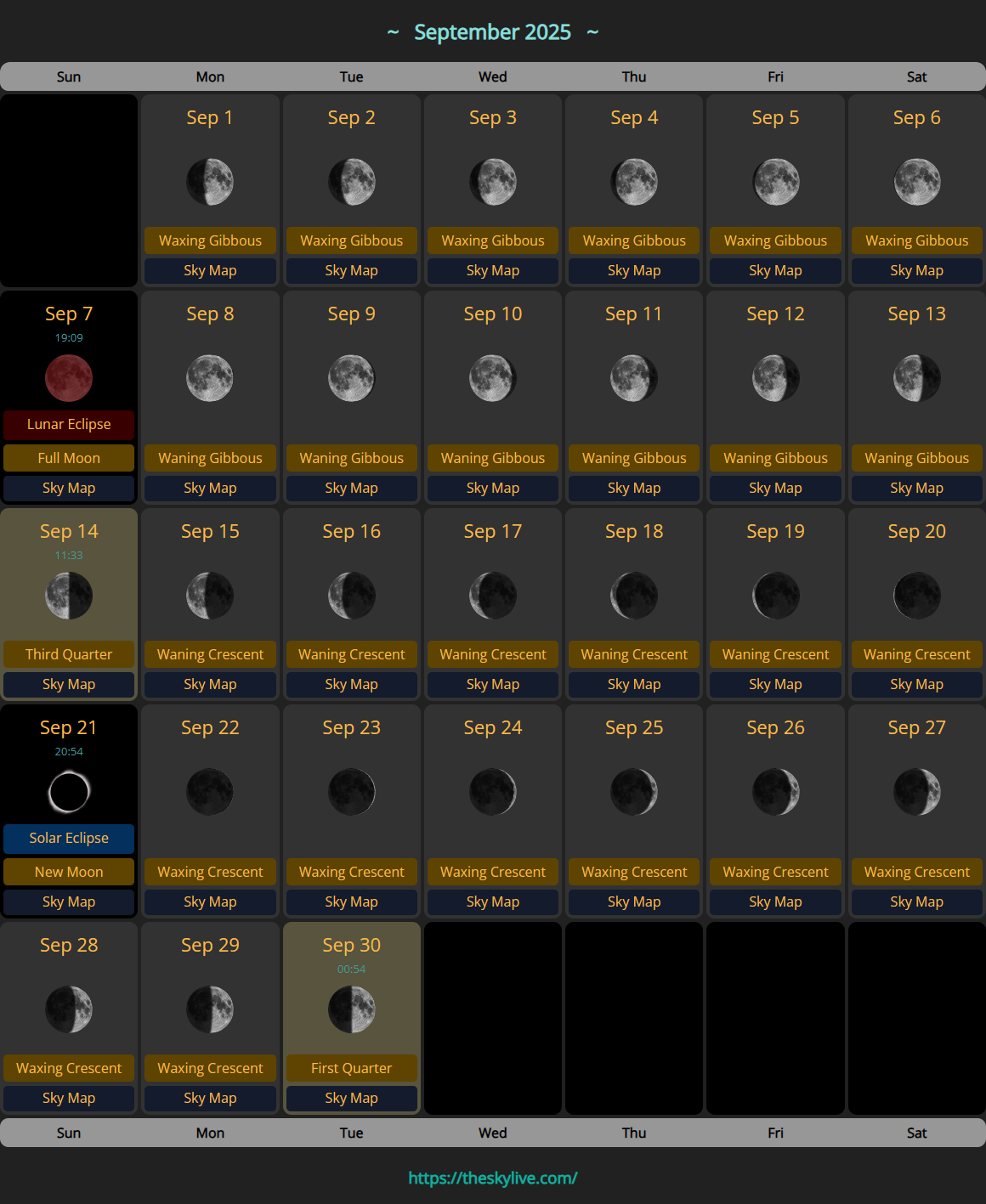986x1204 pixels.
Task: Click the Solar Eclipse label
Action: 68,838
